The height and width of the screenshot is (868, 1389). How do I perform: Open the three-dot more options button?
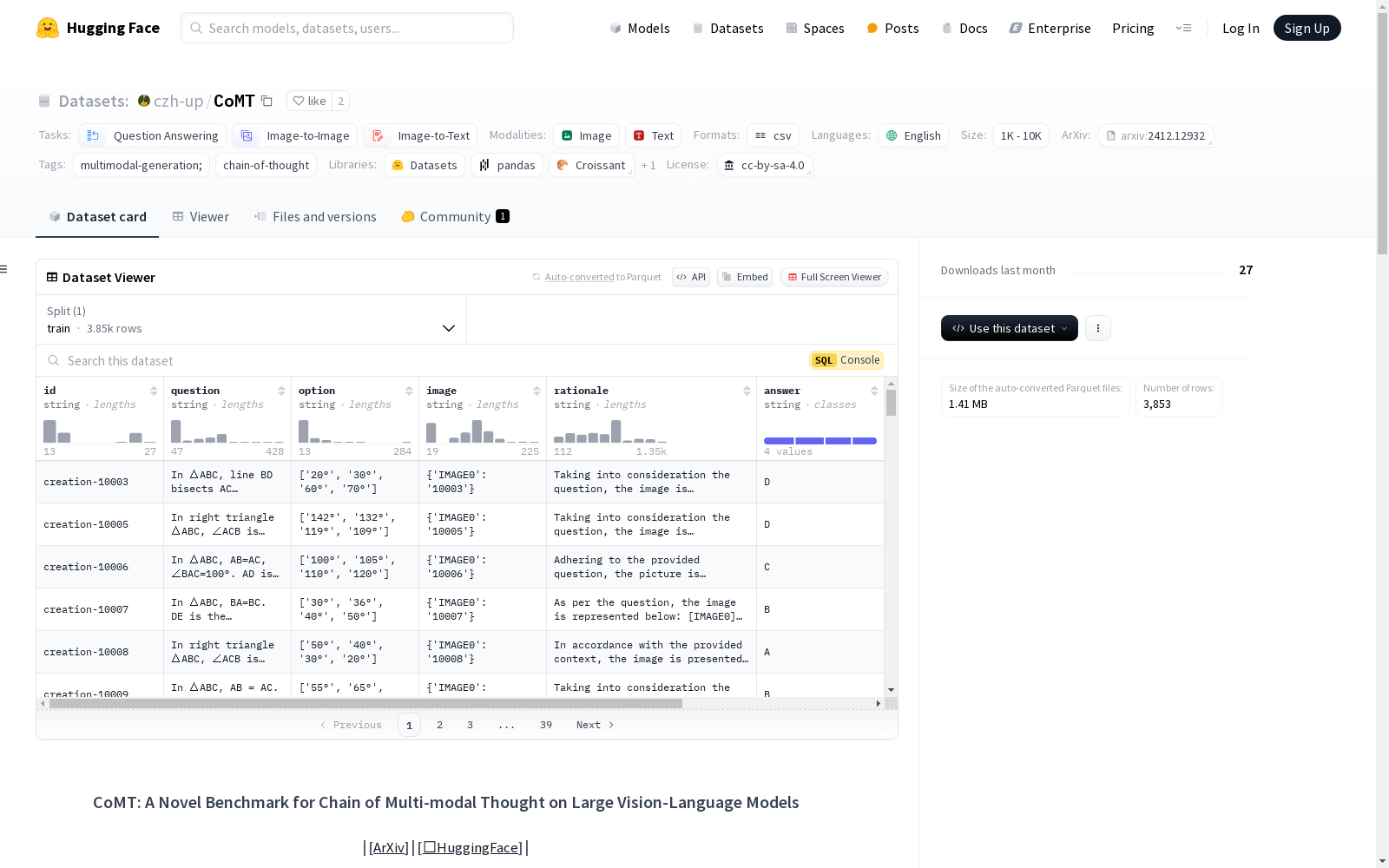[1098, 328]
